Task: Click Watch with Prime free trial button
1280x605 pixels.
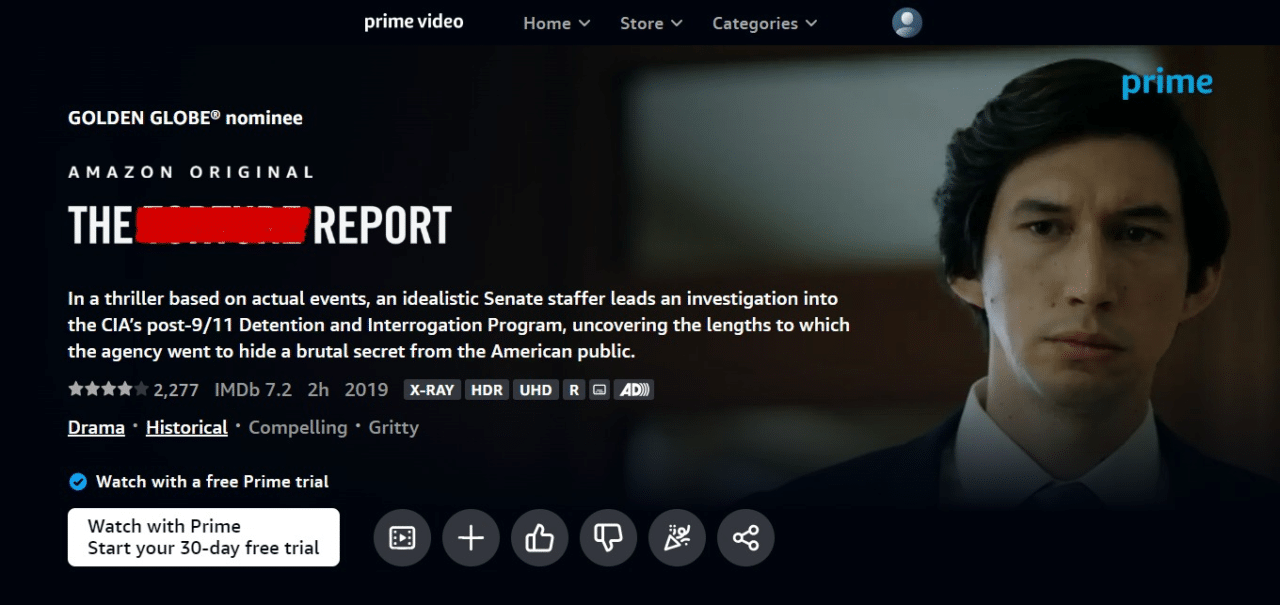Action: (x=204, y=537)
